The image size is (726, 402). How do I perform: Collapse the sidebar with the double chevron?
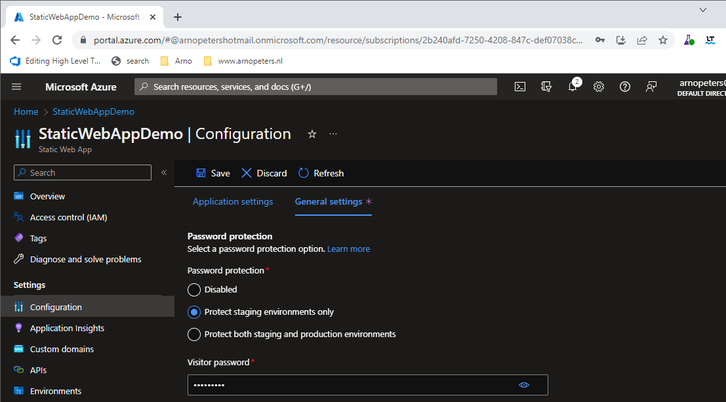164,173
